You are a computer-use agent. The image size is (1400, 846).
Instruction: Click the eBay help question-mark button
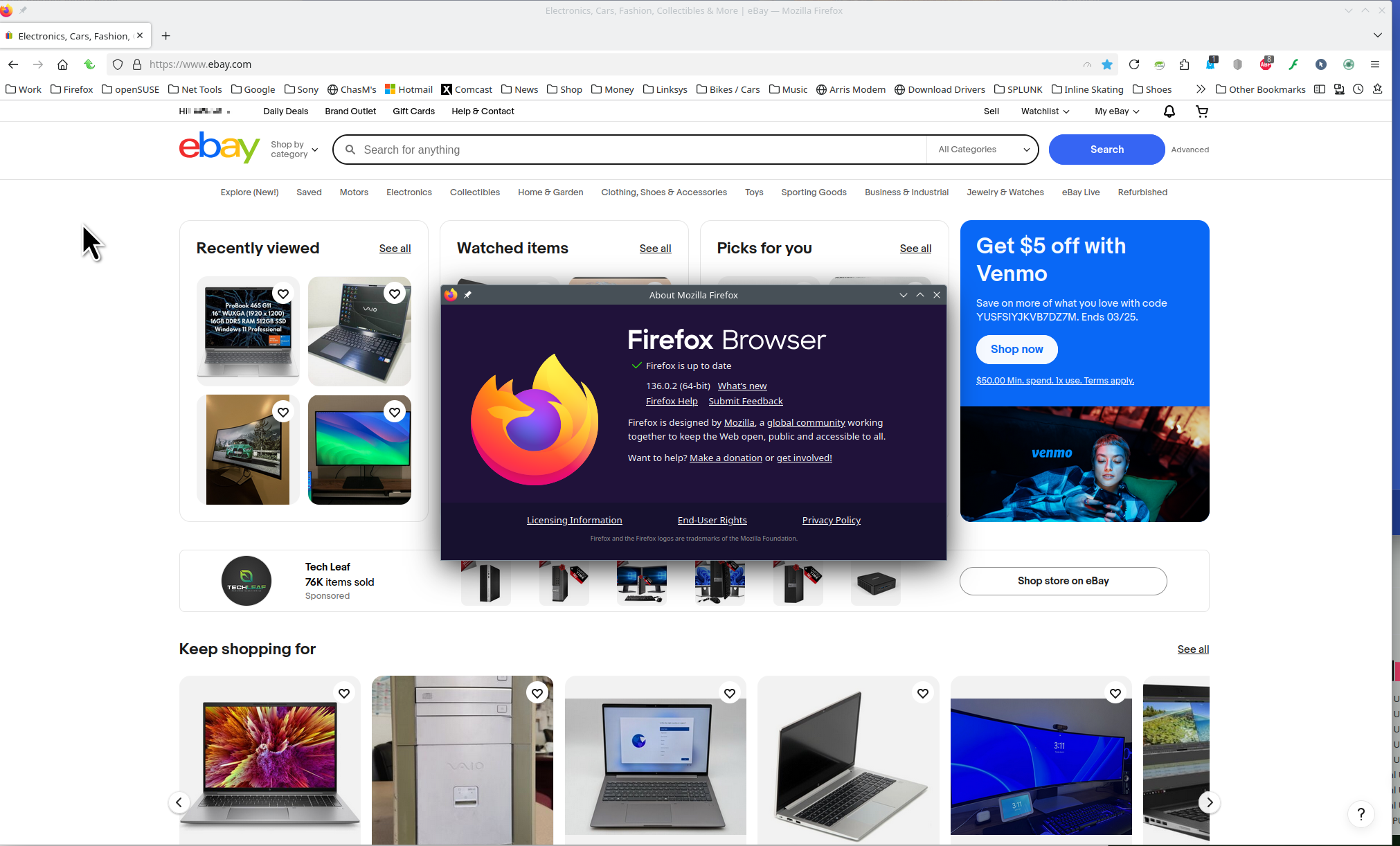1361,813
